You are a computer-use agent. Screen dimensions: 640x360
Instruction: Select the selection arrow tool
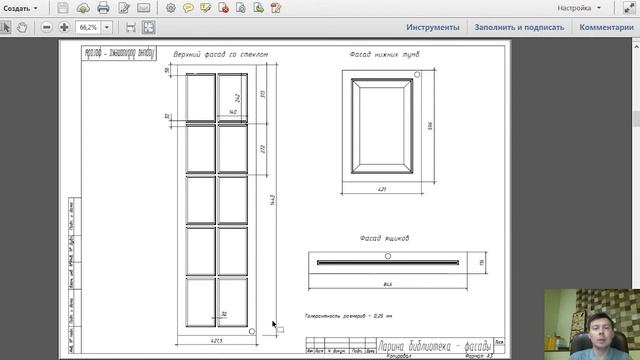pyautogui.click(x=5, y=27)
